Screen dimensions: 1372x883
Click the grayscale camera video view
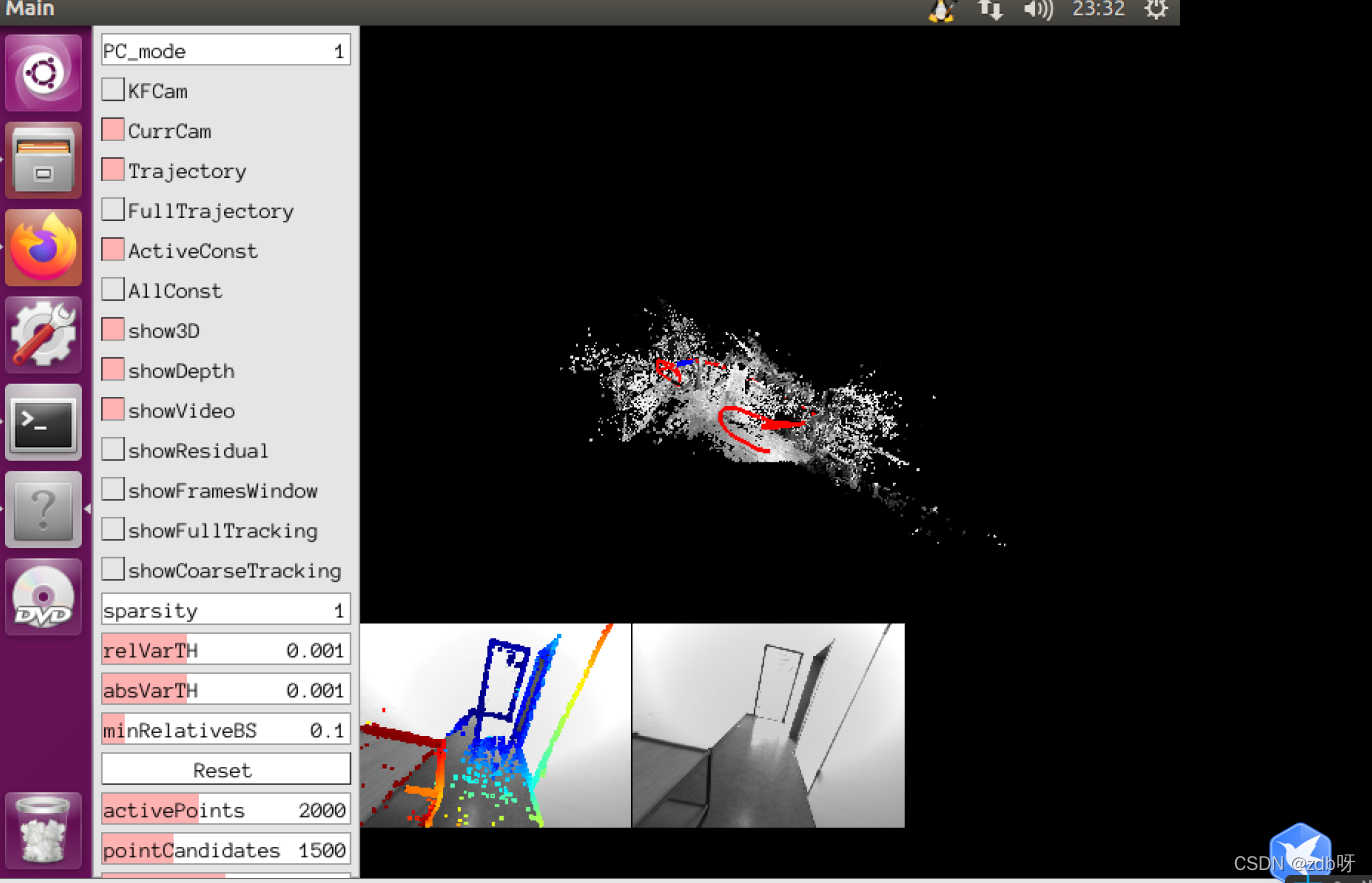(769, 725)
